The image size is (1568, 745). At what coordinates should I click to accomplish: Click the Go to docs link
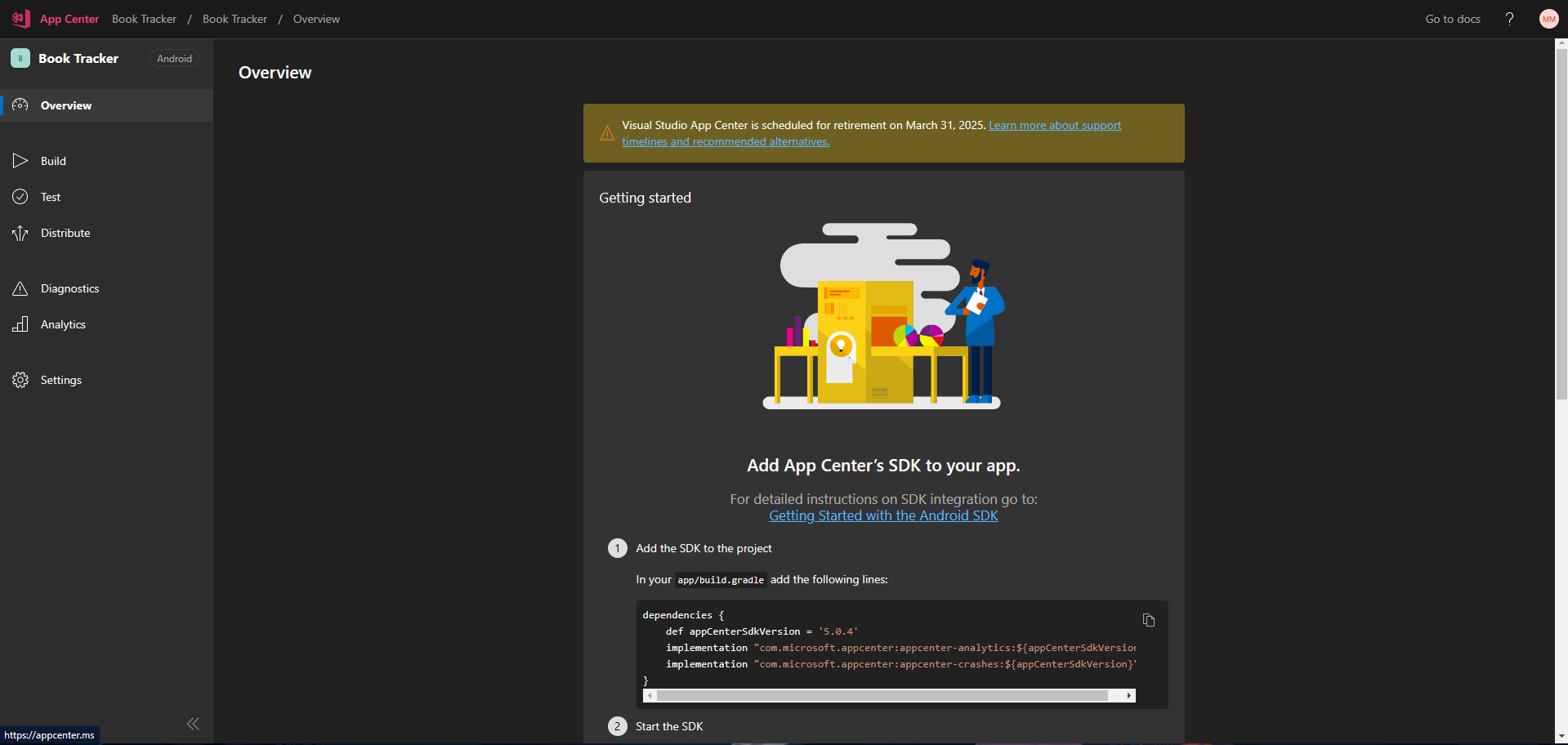tap(1453, 19)
